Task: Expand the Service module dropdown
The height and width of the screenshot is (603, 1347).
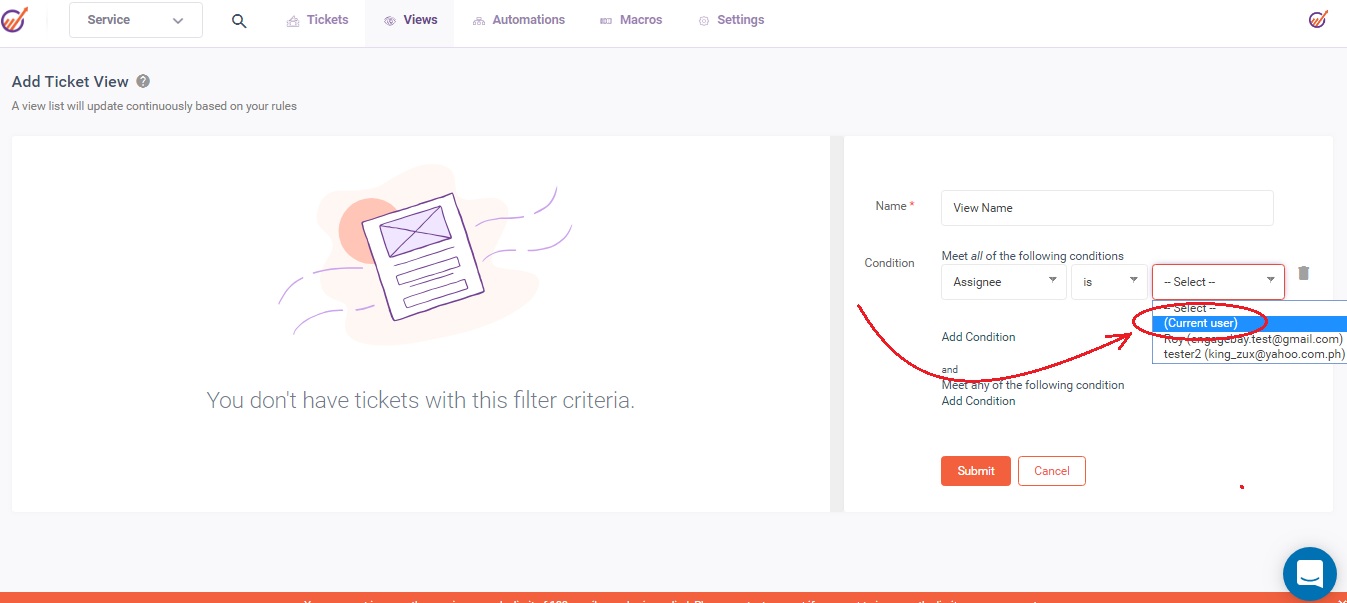Action: (x=136, y=20)
